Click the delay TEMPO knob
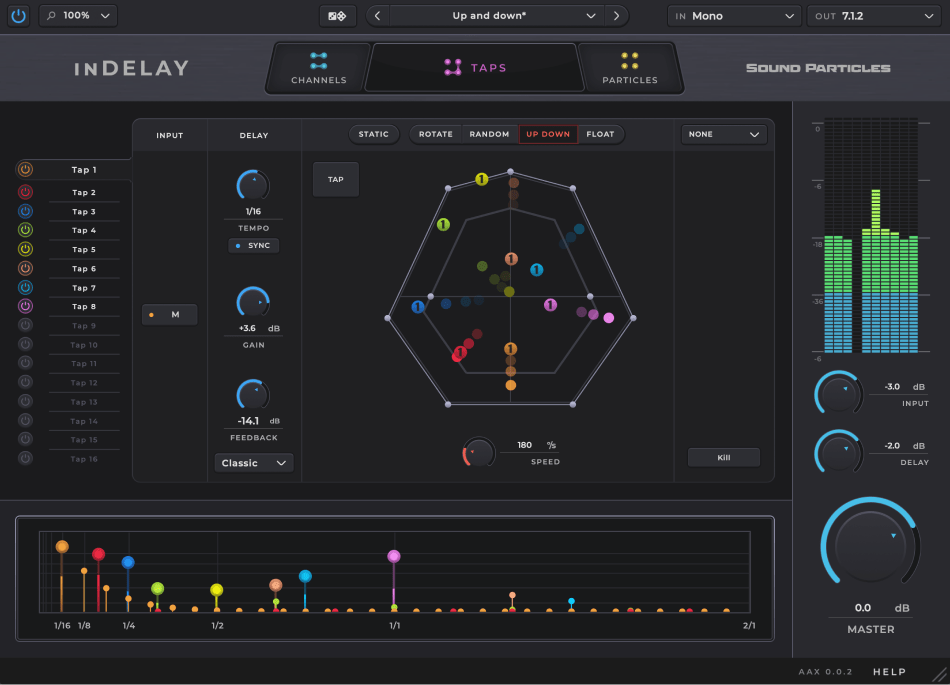The image size is (950, 685). (253, 186)
